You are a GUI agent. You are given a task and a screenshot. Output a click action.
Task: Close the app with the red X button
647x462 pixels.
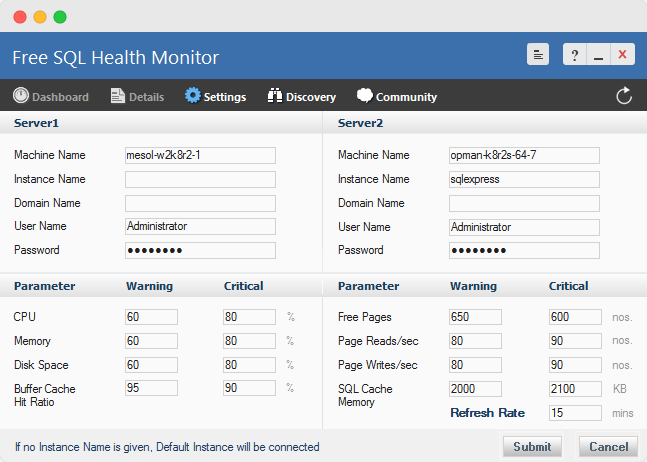click(623, 54)
